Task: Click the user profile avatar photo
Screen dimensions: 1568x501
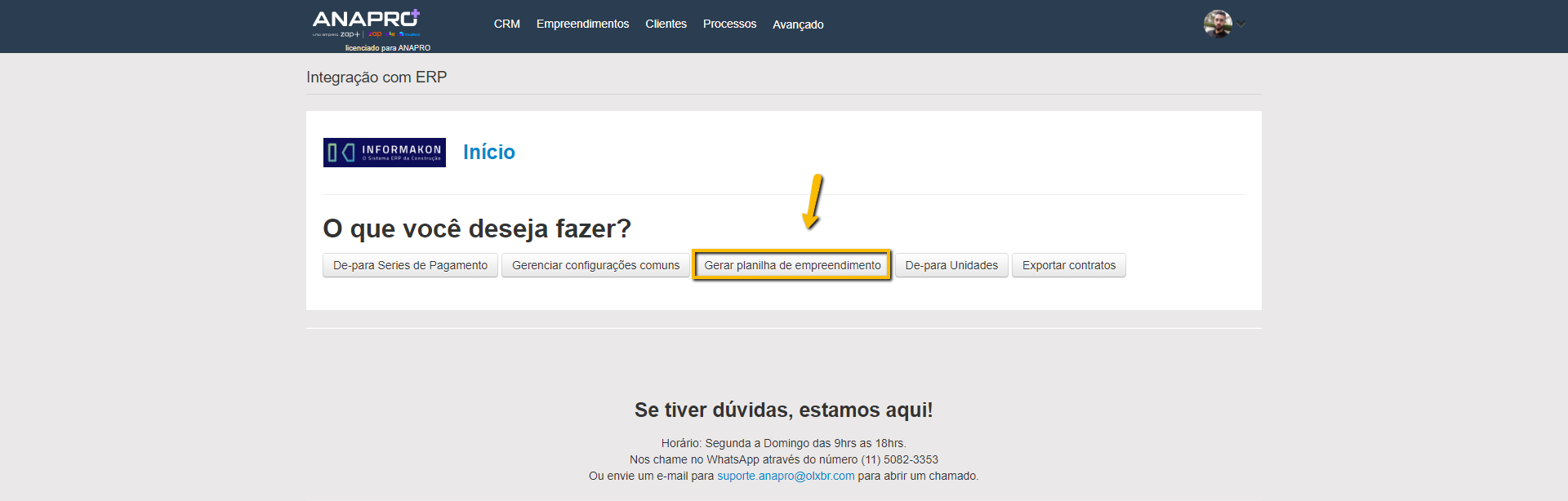Action: pos(1217,24)
